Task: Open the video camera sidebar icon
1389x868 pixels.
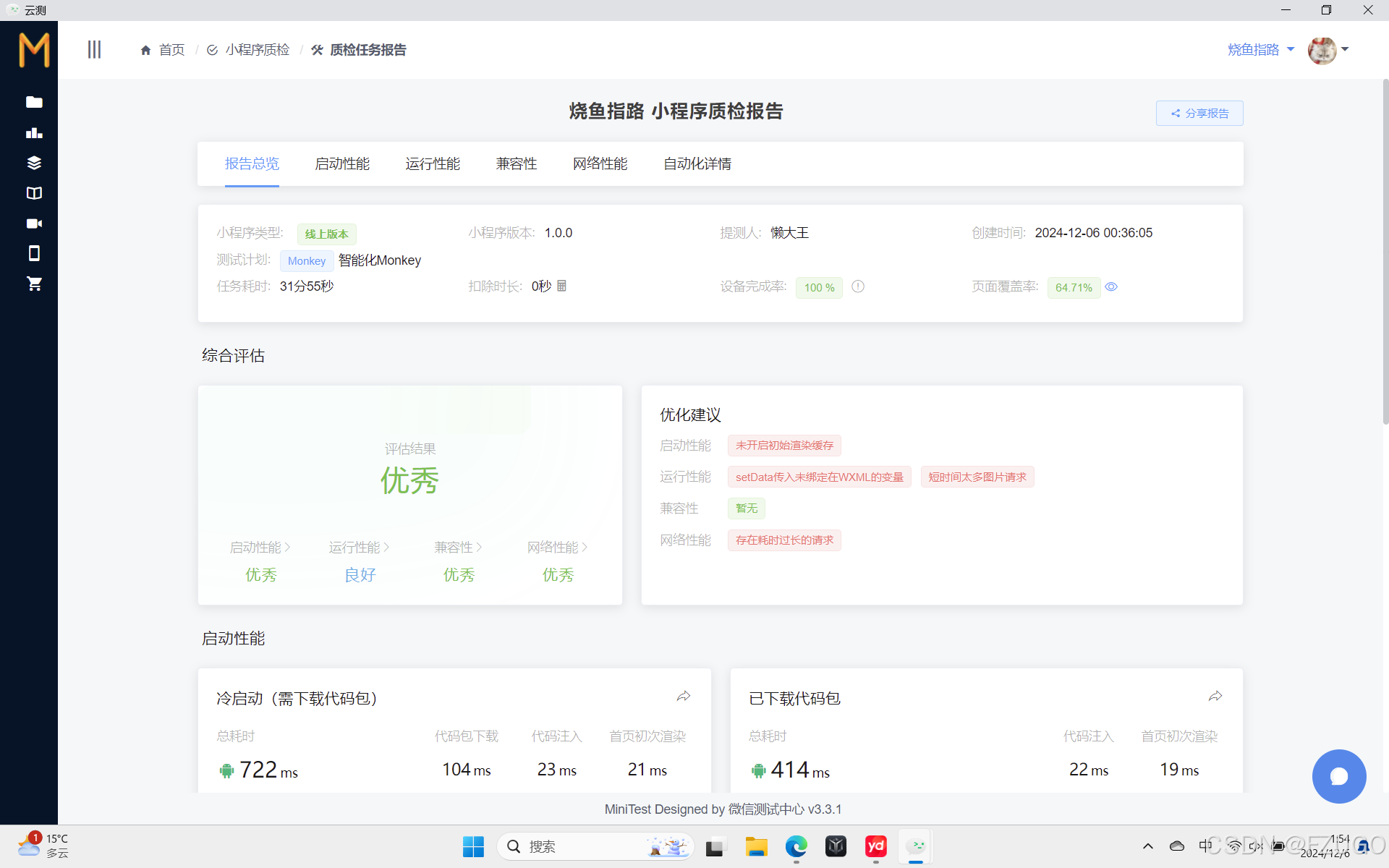Action: (34, 224)
